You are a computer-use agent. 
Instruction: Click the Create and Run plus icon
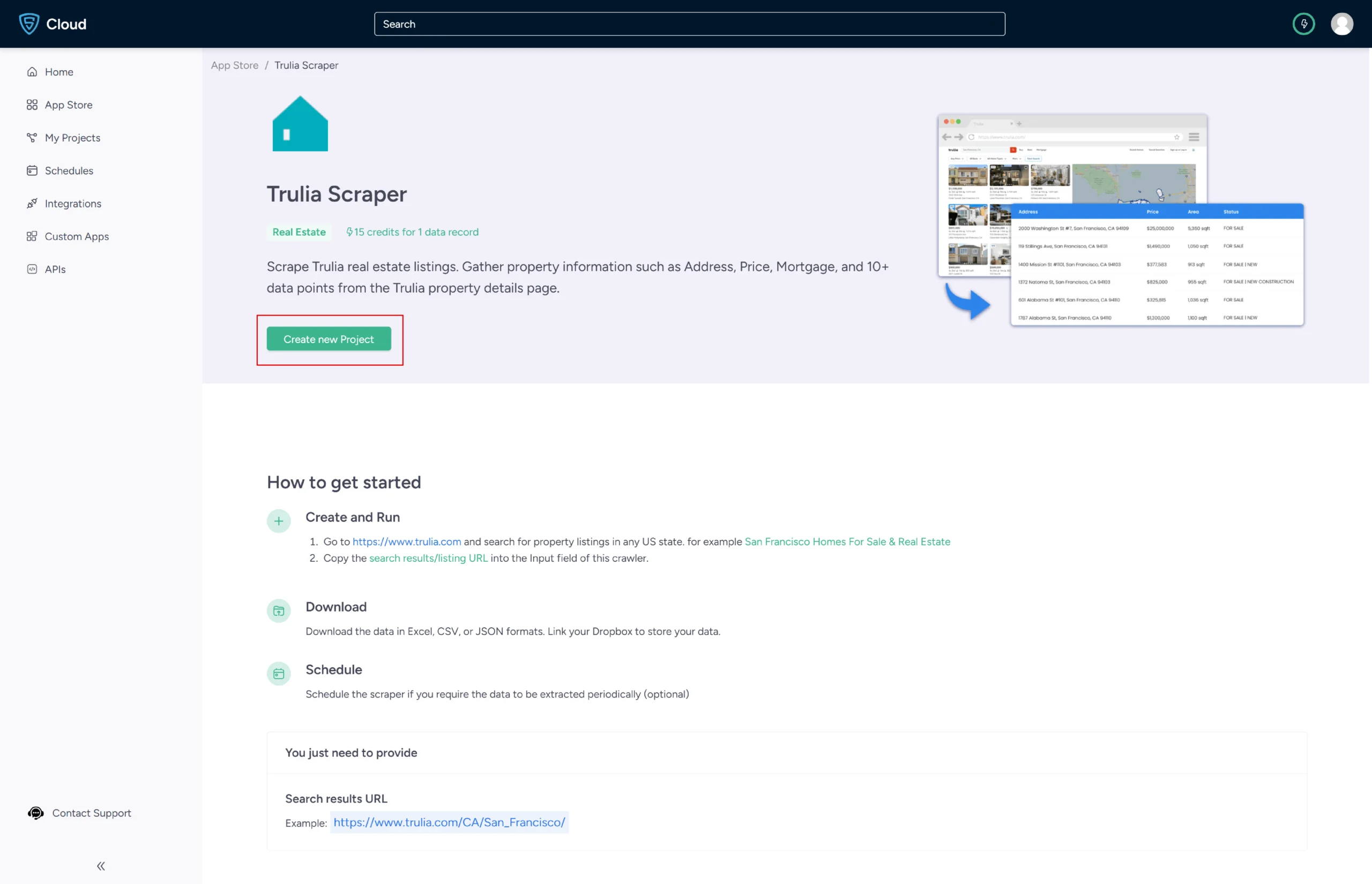(279, 521)
